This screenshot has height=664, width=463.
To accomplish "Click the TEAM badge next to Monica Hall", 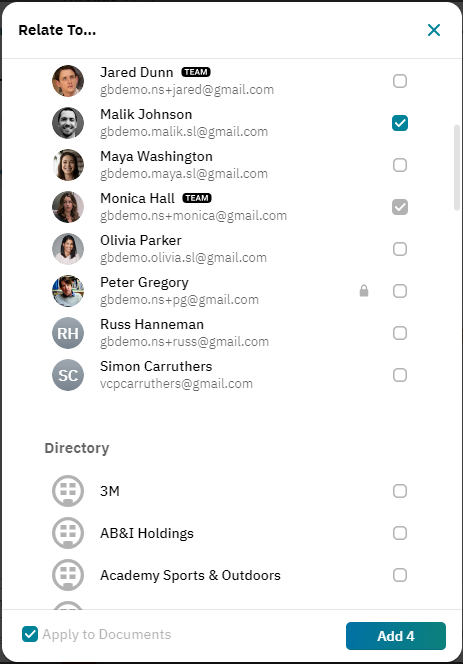I will (197, 198).
